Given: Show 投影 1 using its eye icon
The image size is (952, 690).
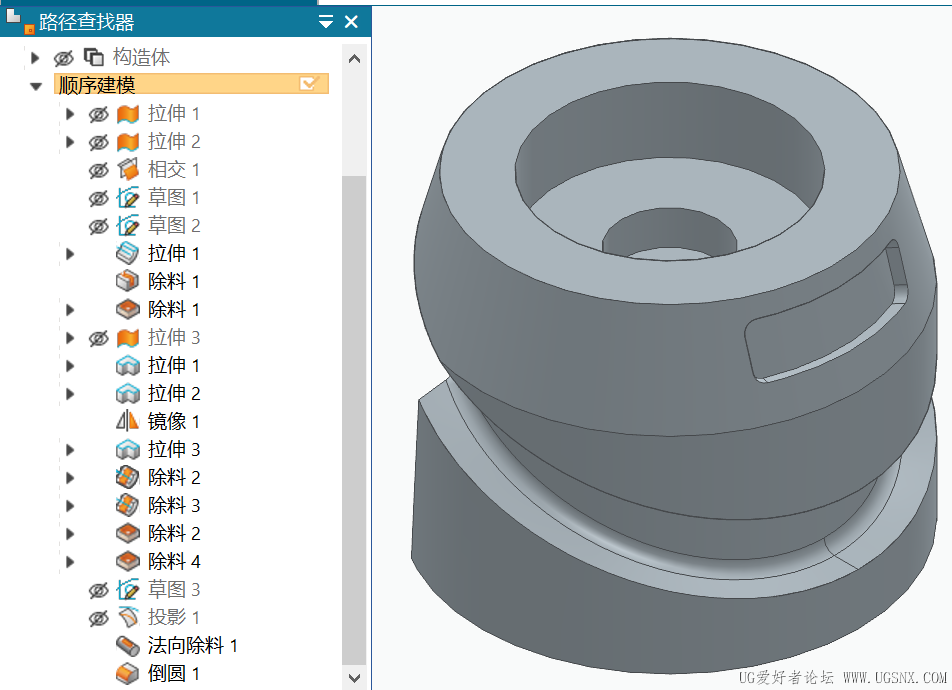Looking at the screenshot, I should tap(98, 618).
